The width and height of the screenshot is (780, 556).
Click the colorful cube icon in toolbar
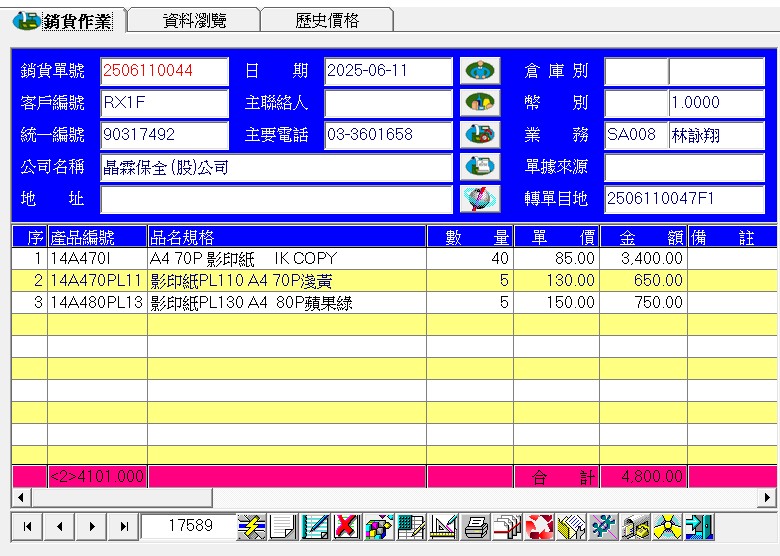379,527
